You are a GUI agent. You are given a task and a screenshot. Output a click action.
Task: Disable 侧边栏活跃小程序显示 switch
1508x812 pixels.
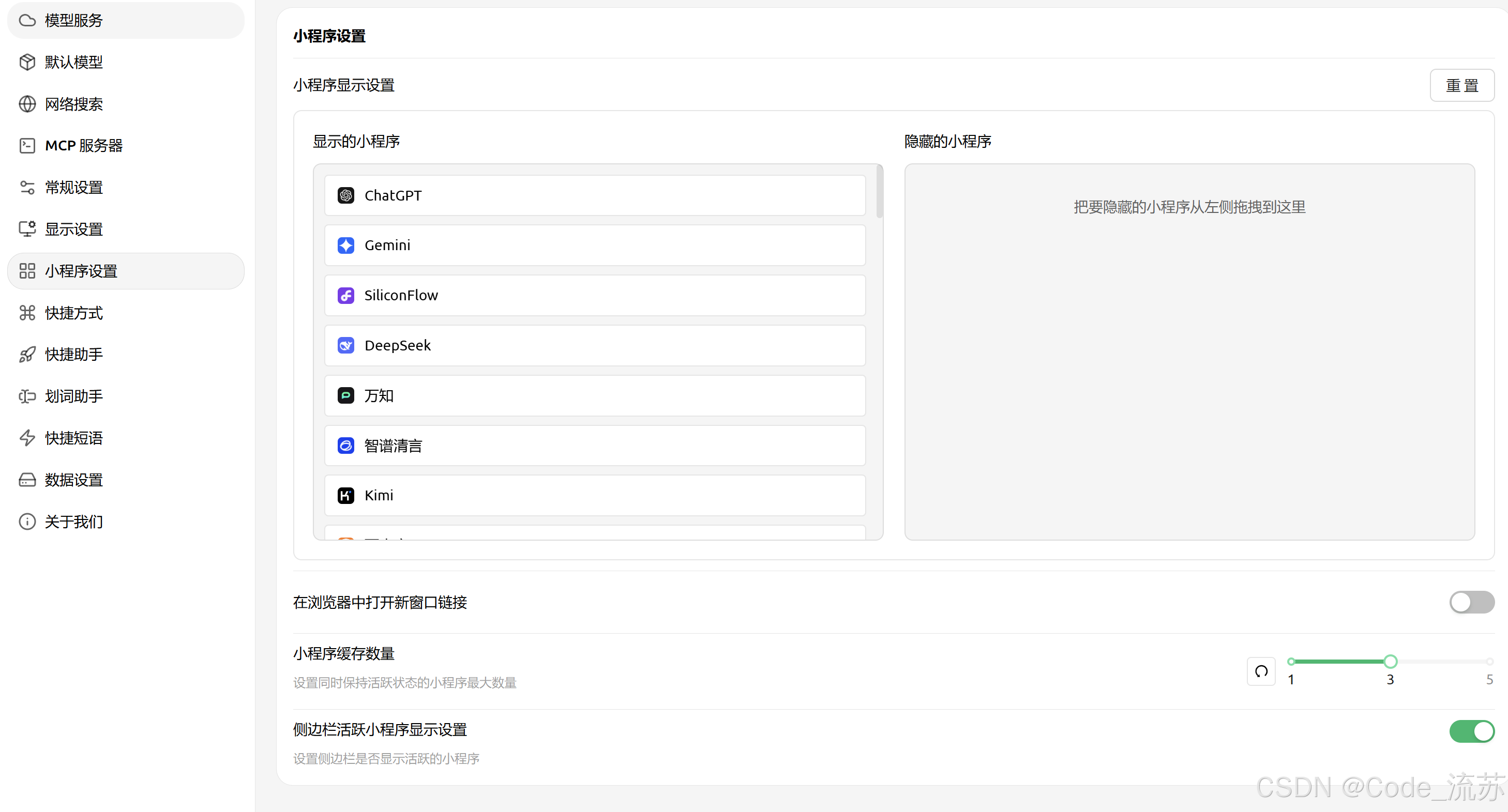1471,731
